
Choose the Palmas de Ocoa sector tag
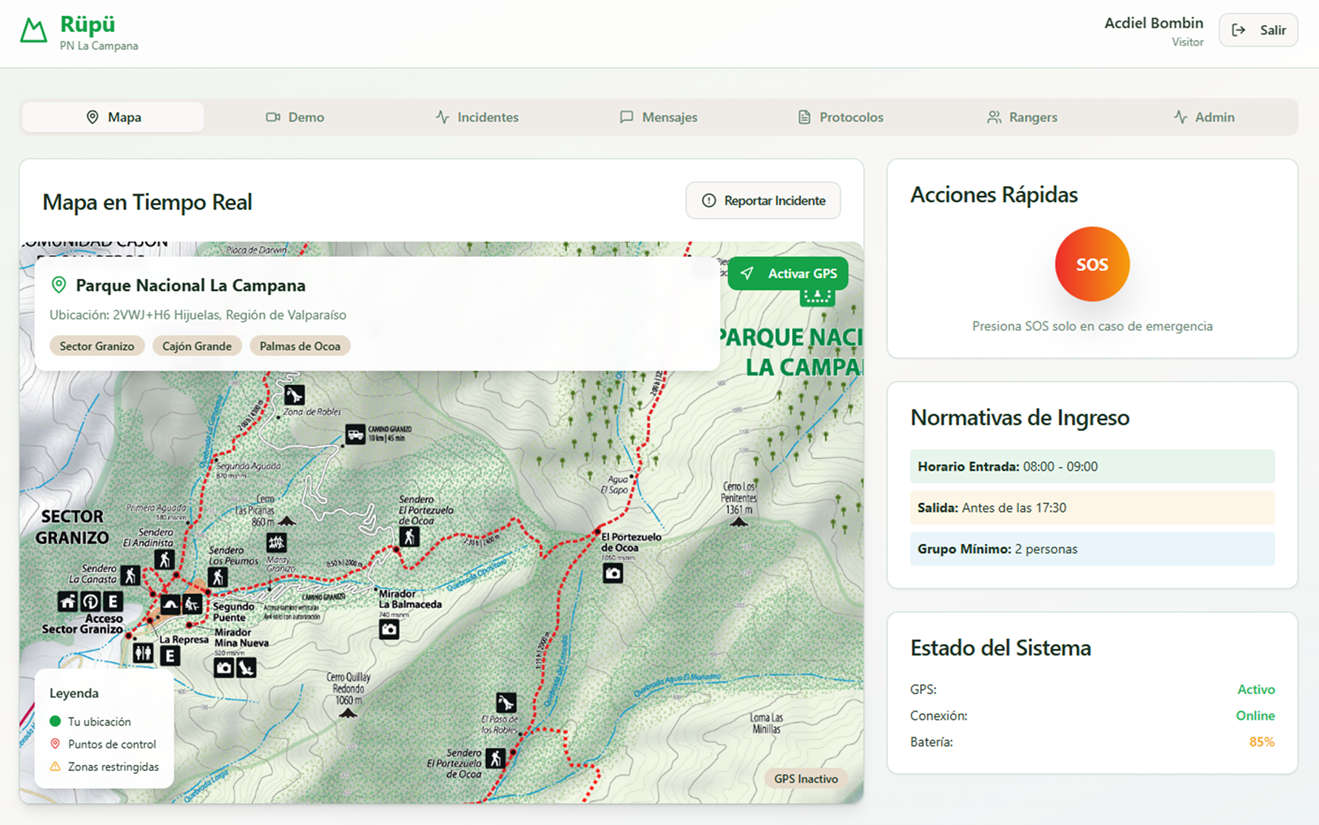pyautogui.click(x=300, y=346)
